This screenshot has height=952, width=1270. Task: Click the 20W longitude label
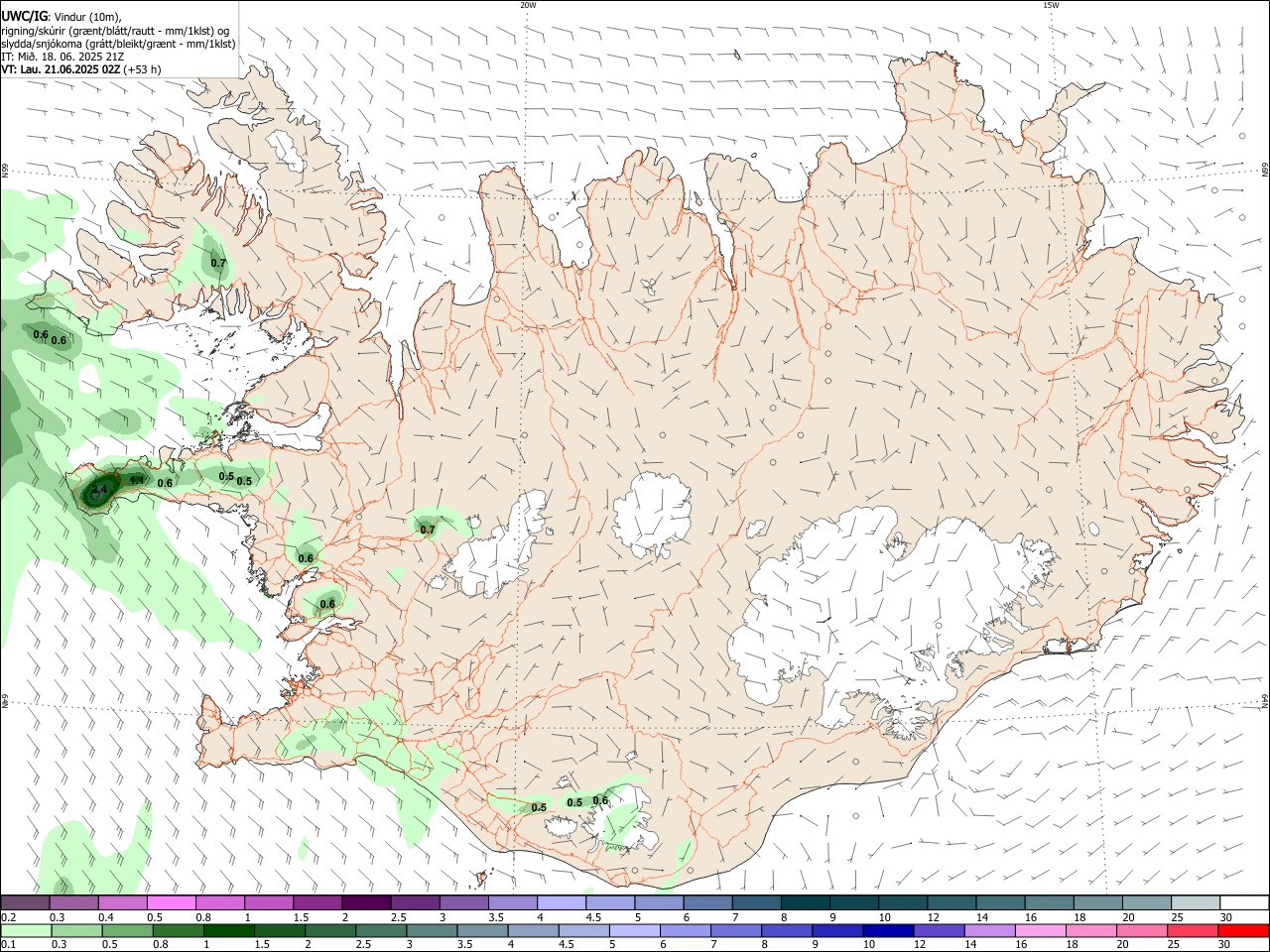528,5
